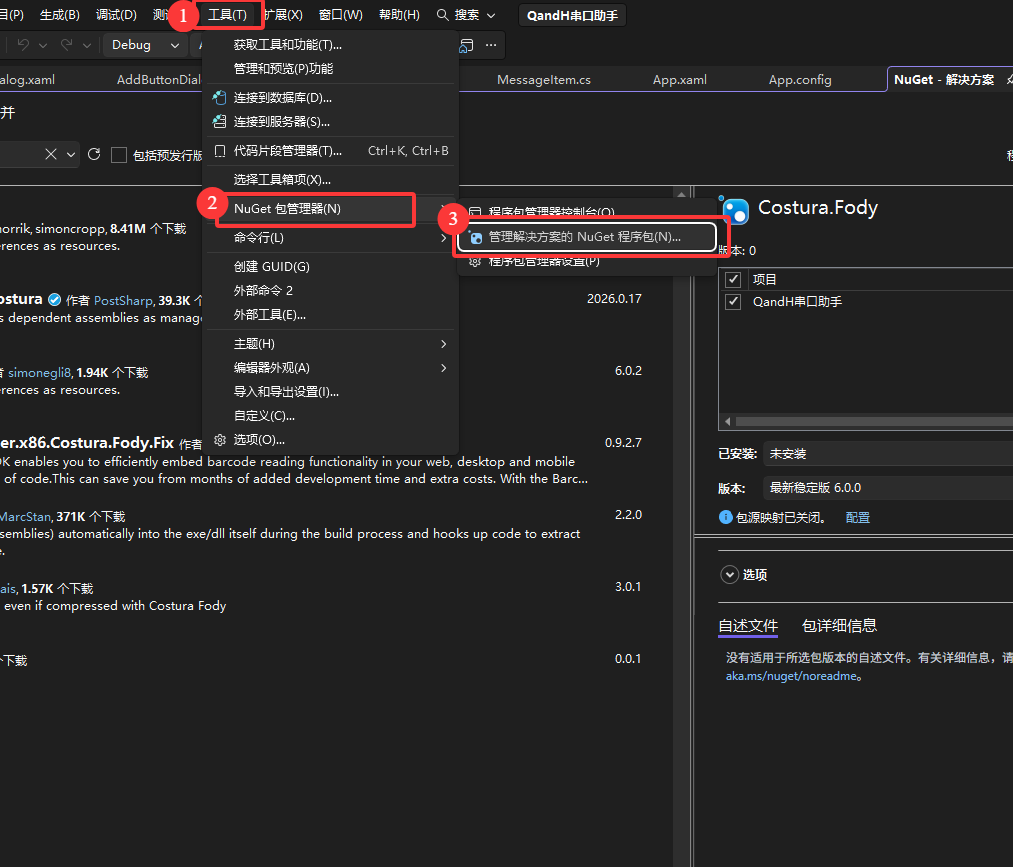Click the 连接到服务器 server icon
1013x867 pixels.
pos(220,121)
